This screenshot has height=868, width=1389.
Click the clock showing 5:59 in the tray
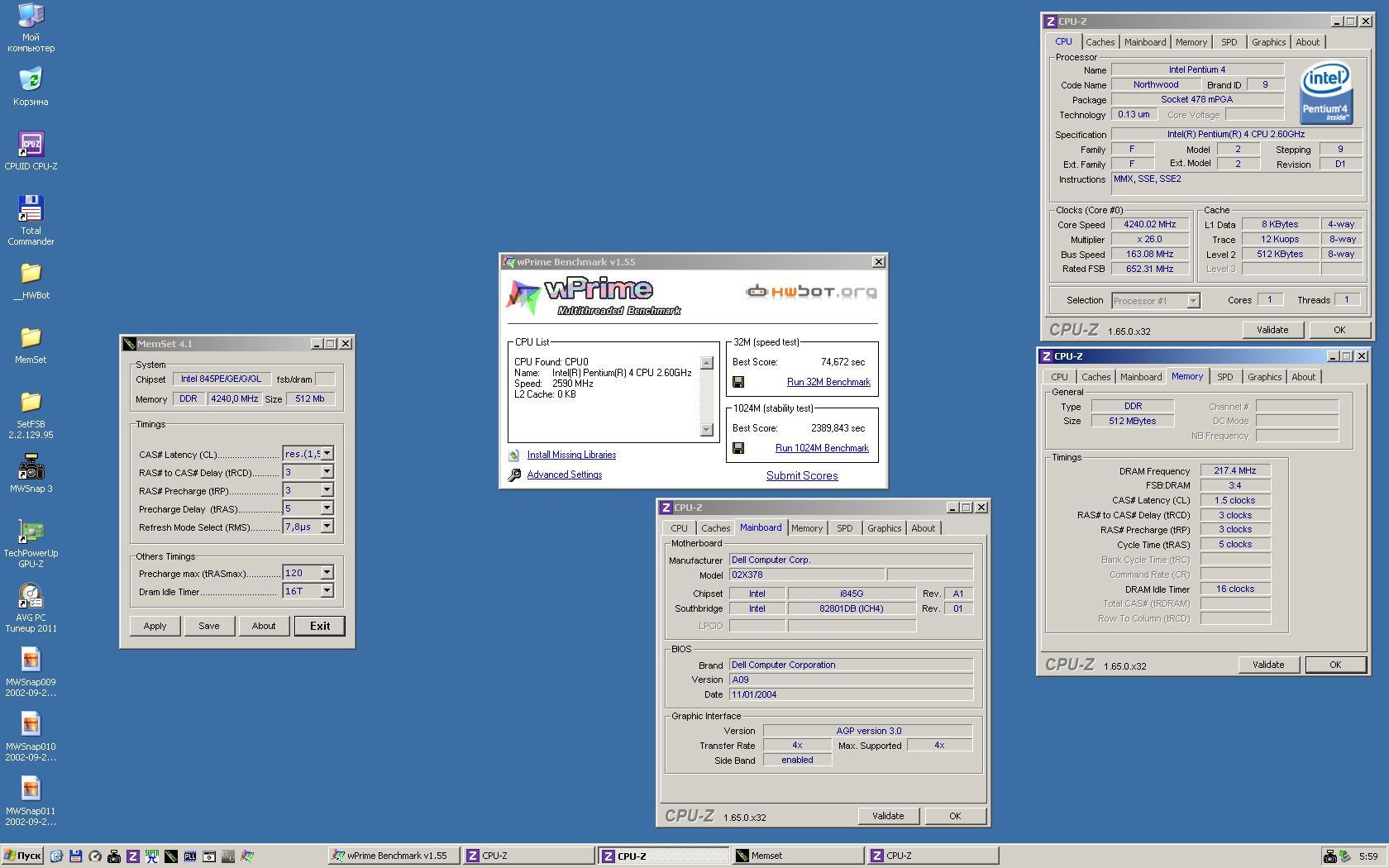click(1368, 856)
